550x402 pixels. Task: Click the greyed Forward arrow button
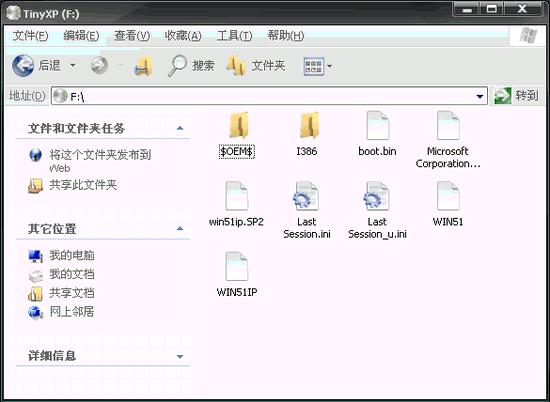click(99, 65)
